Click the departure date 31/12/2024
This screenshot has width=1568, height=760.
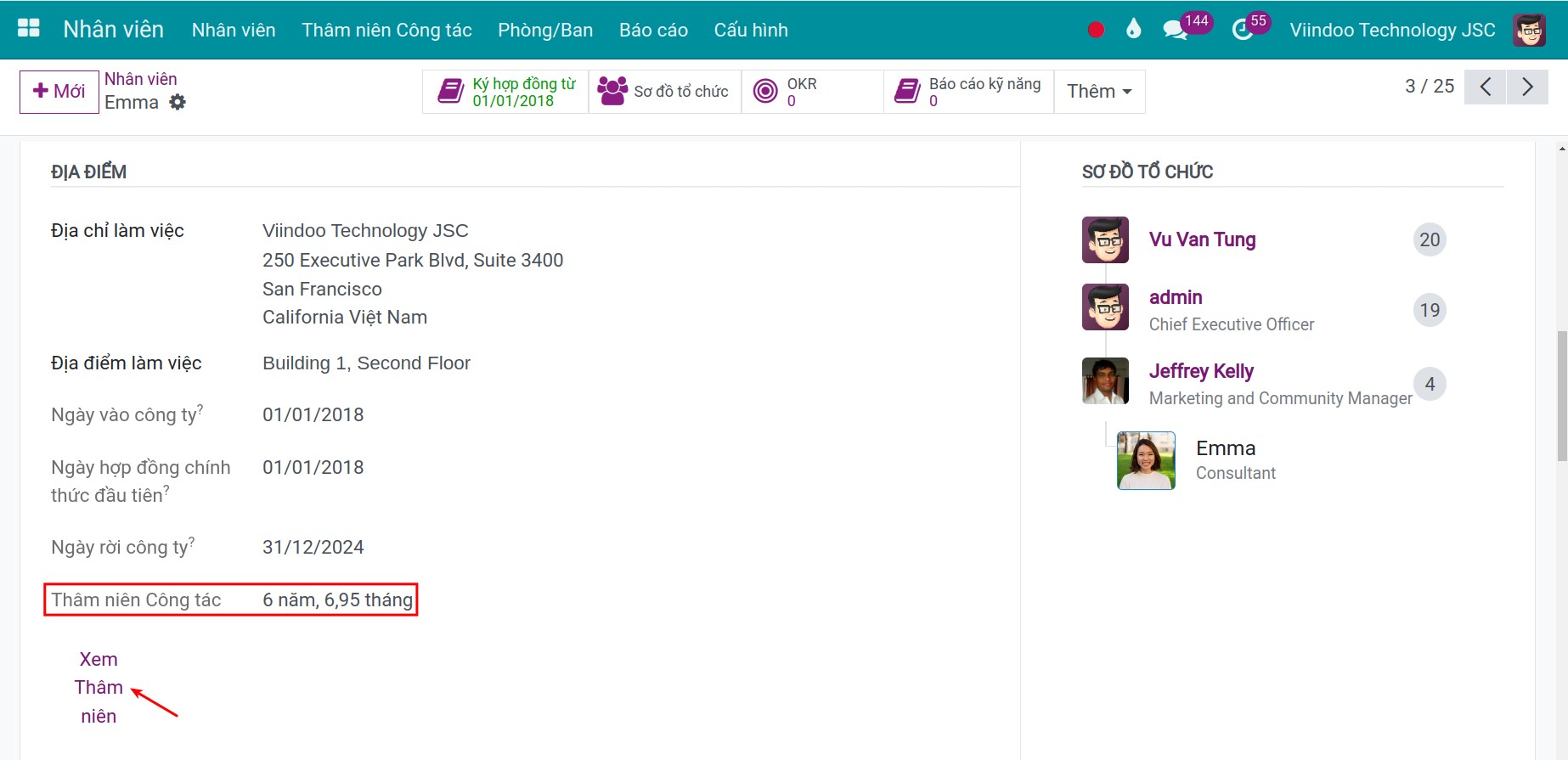(x=313, y=547)
